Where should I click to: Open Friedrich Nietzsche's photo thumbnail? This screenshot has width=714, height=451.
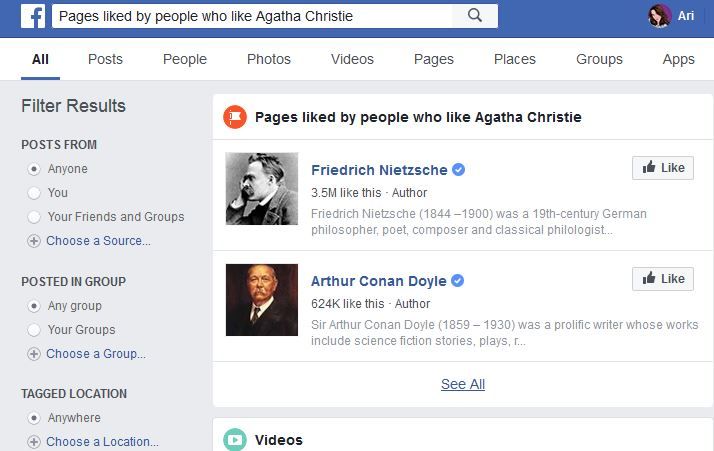(262, 189)
